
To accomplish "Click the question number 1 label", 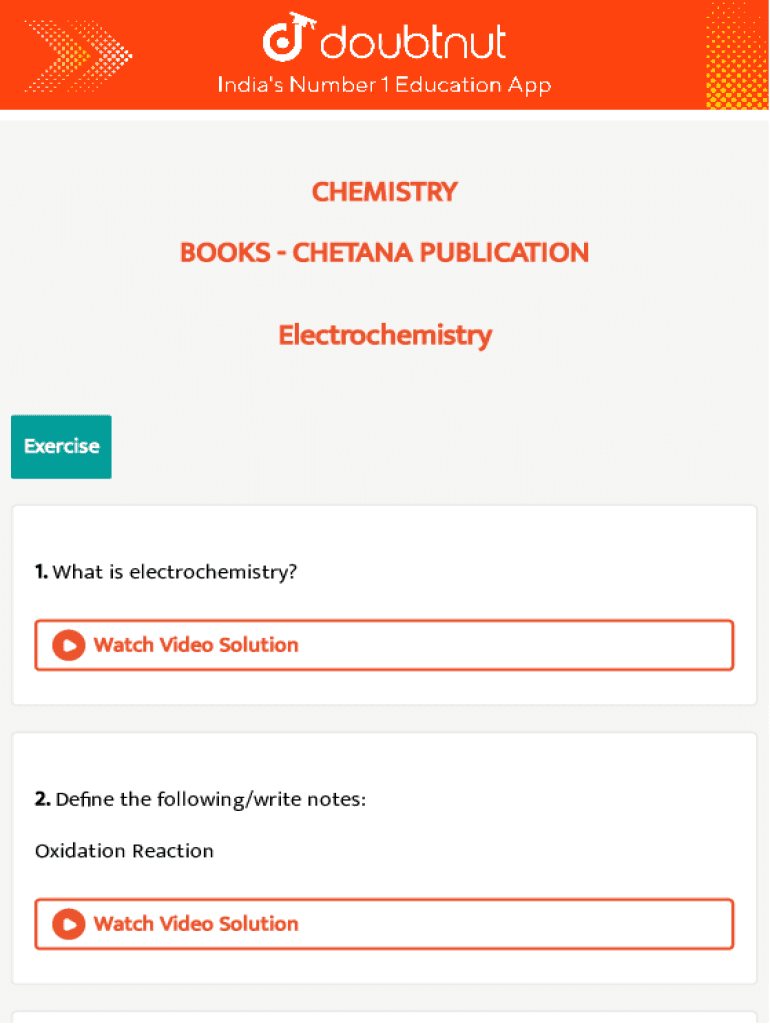I will click(x=41, y=572).
